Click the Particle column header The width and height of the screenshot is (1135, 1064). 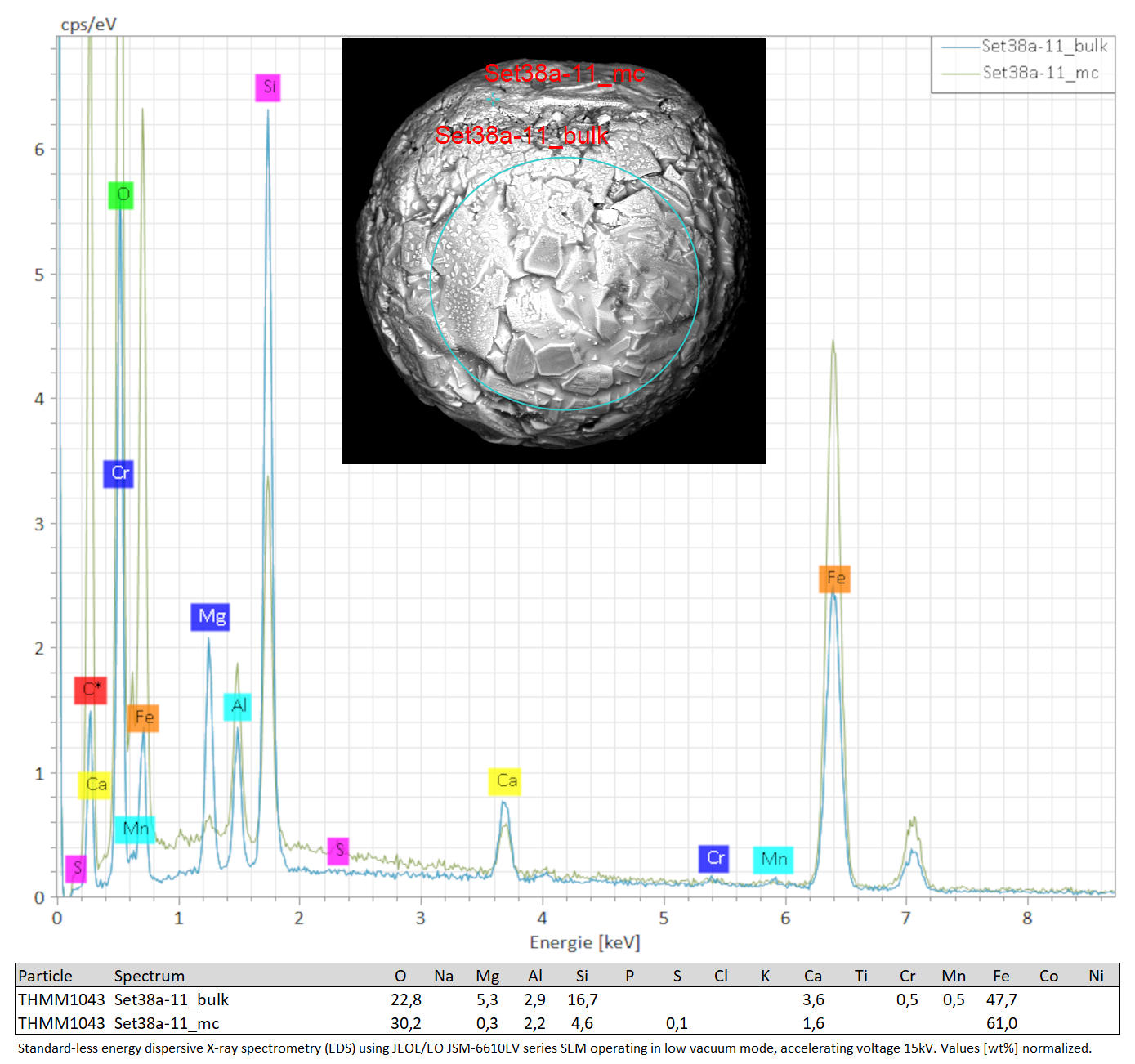(45, 976)
